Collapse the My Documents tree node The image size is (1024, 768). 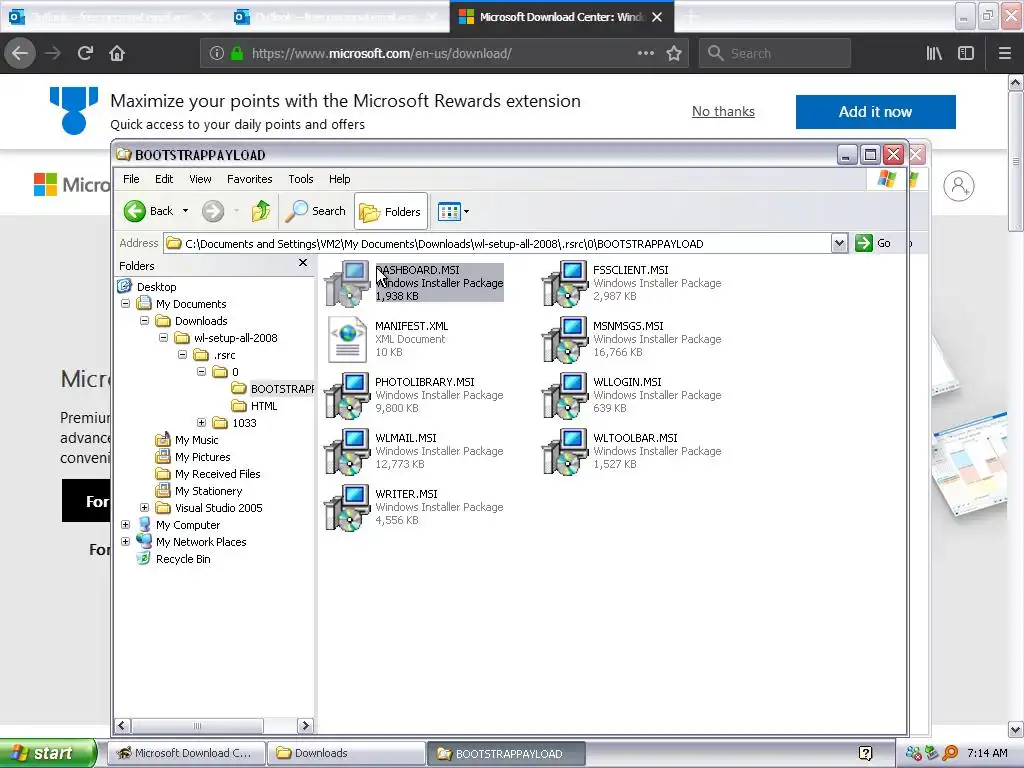pyautogui.click(x=125, y=304)
